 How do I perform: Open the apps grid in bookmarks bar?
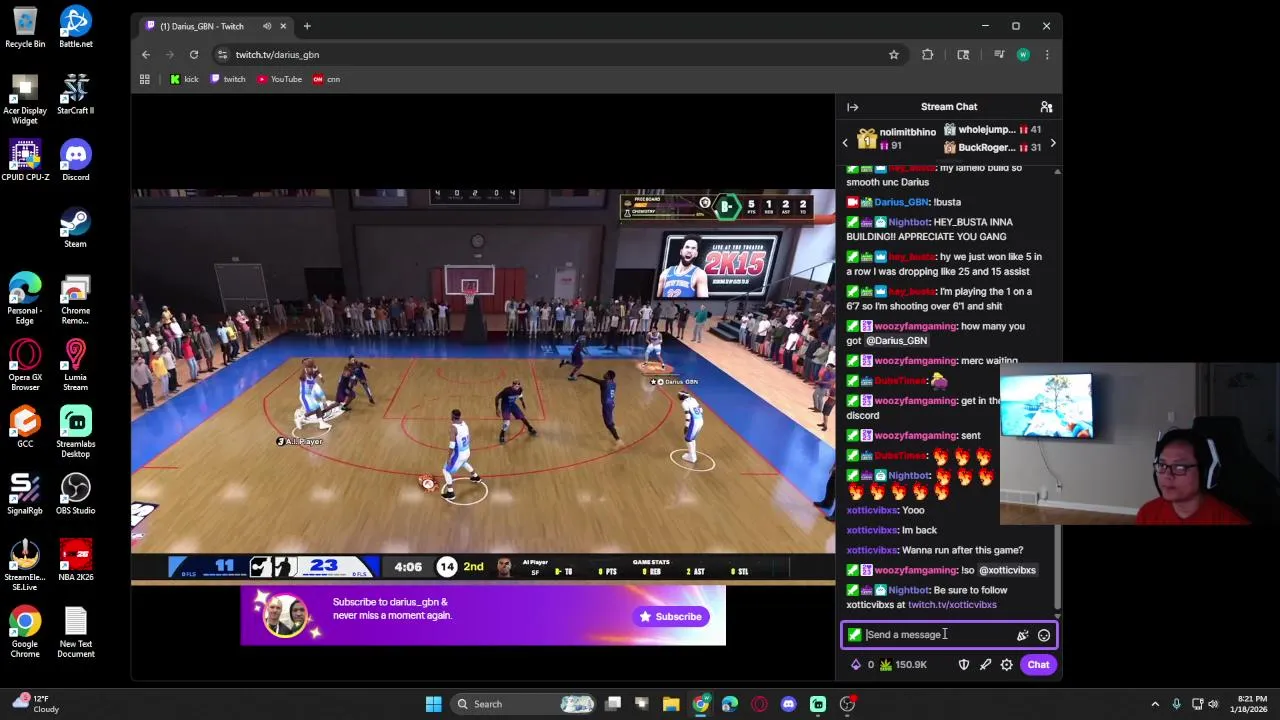[x=145, y=79]
